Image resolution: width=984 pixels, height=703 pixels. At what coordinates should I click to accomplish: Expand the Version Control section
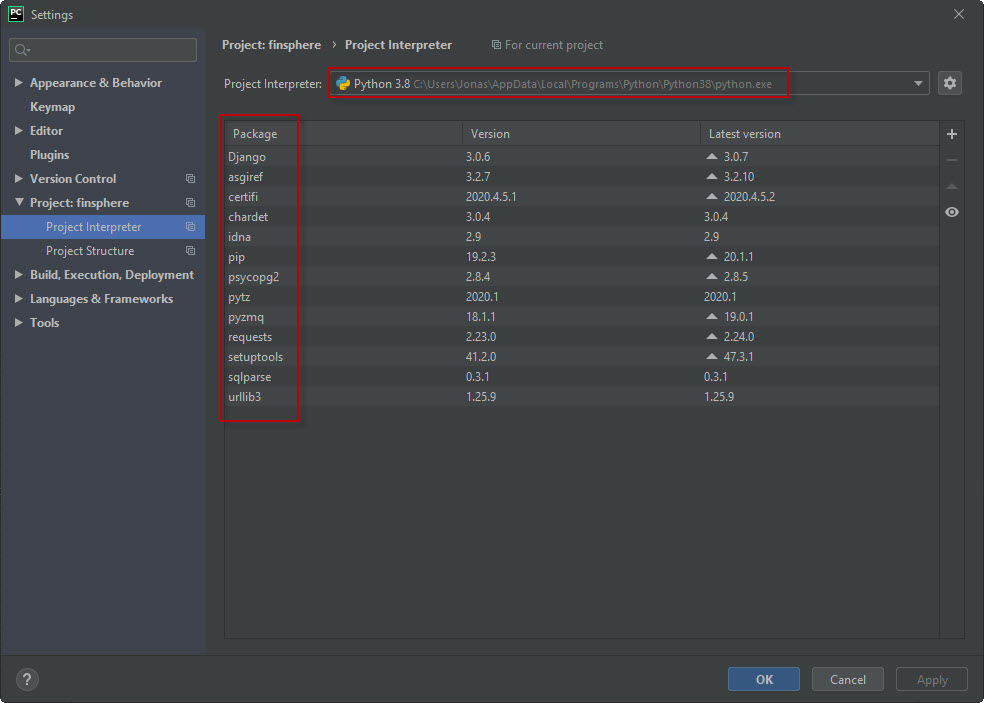click(x=18, y=178)
